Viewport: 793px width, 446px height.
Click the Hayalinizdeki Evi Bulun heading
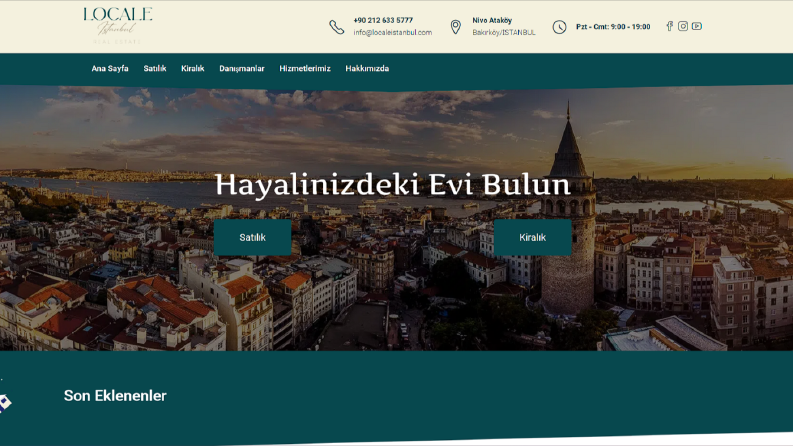[x=393, y=185]
